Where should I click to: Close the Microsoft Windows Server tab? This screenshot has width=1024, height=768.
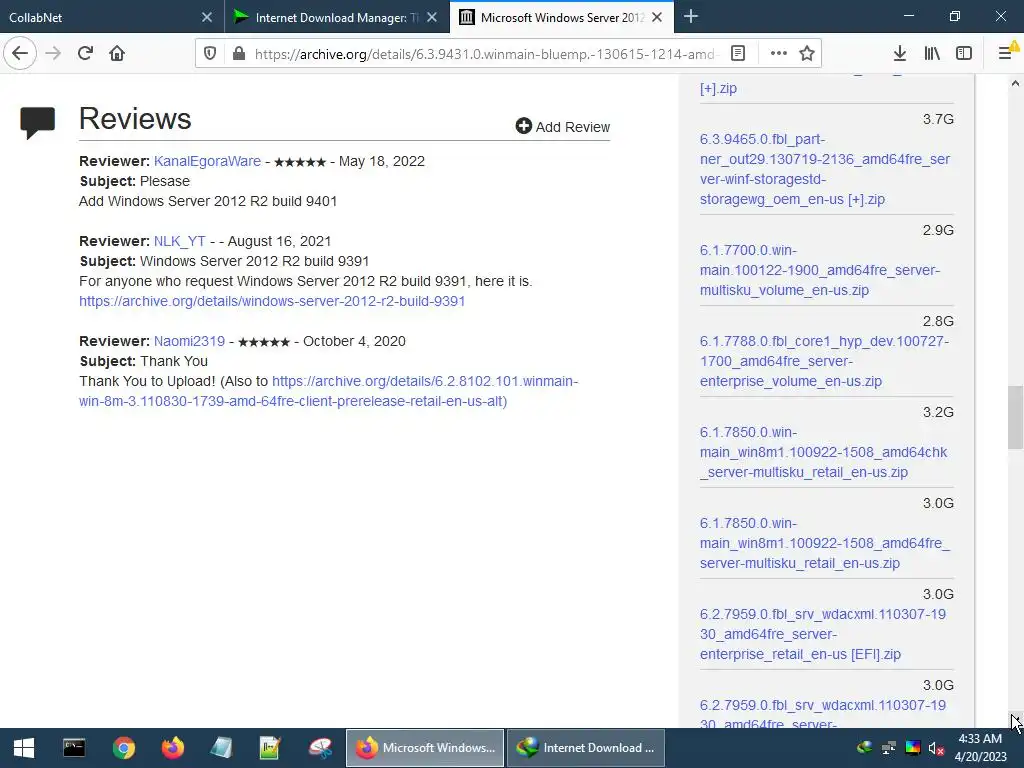pos(657,18)
